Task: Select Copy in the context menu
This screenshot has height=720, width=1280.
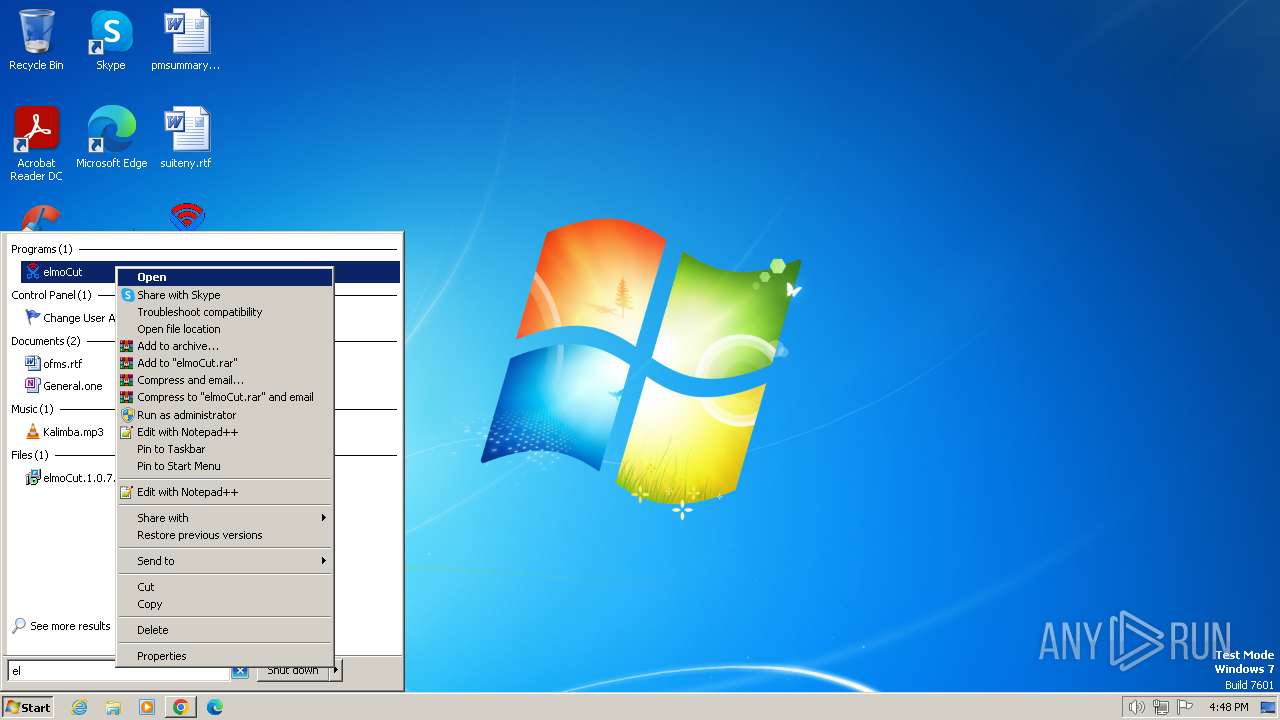Action: 225,604
